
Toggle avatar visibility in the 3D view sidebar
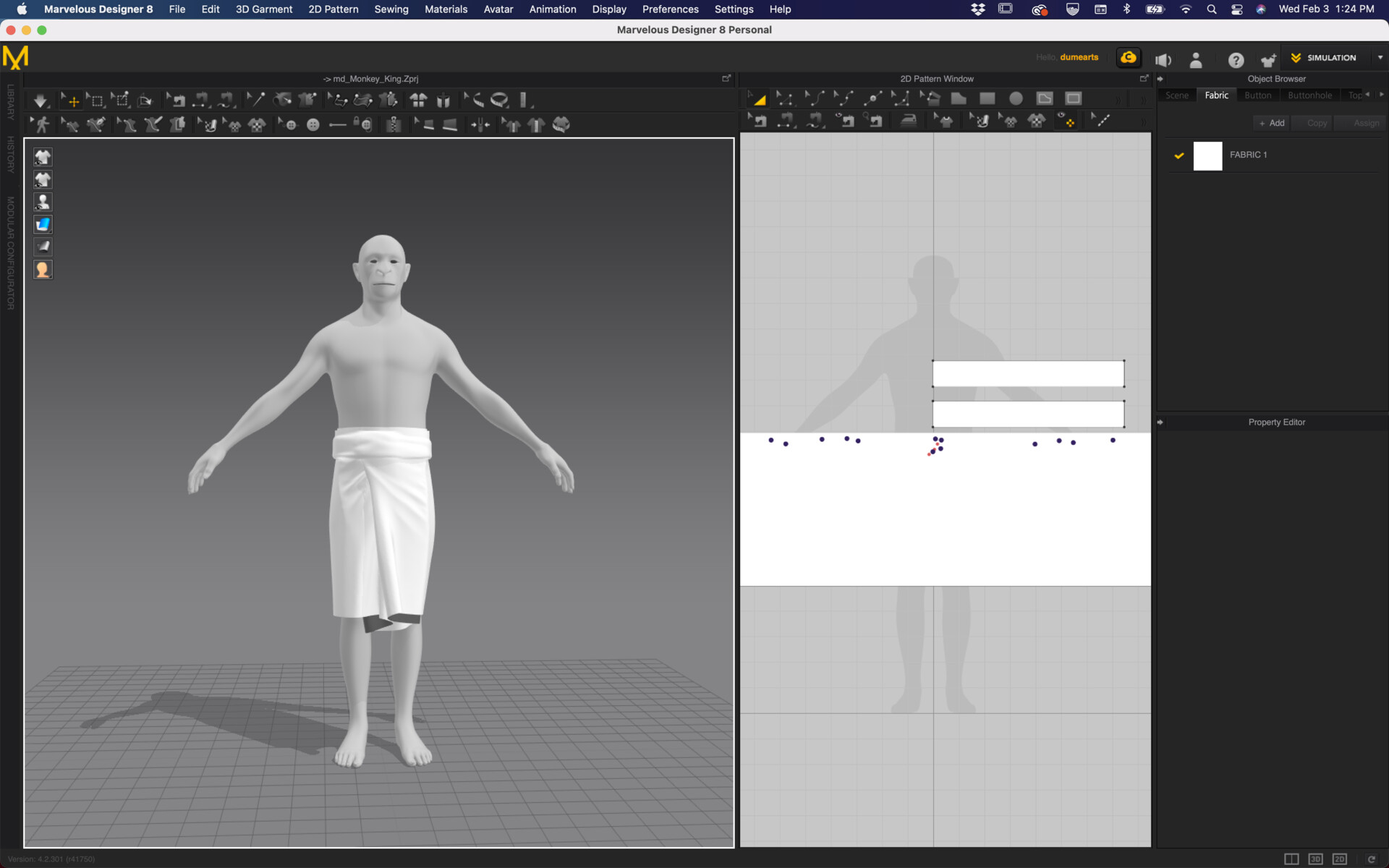pos(43,202)
